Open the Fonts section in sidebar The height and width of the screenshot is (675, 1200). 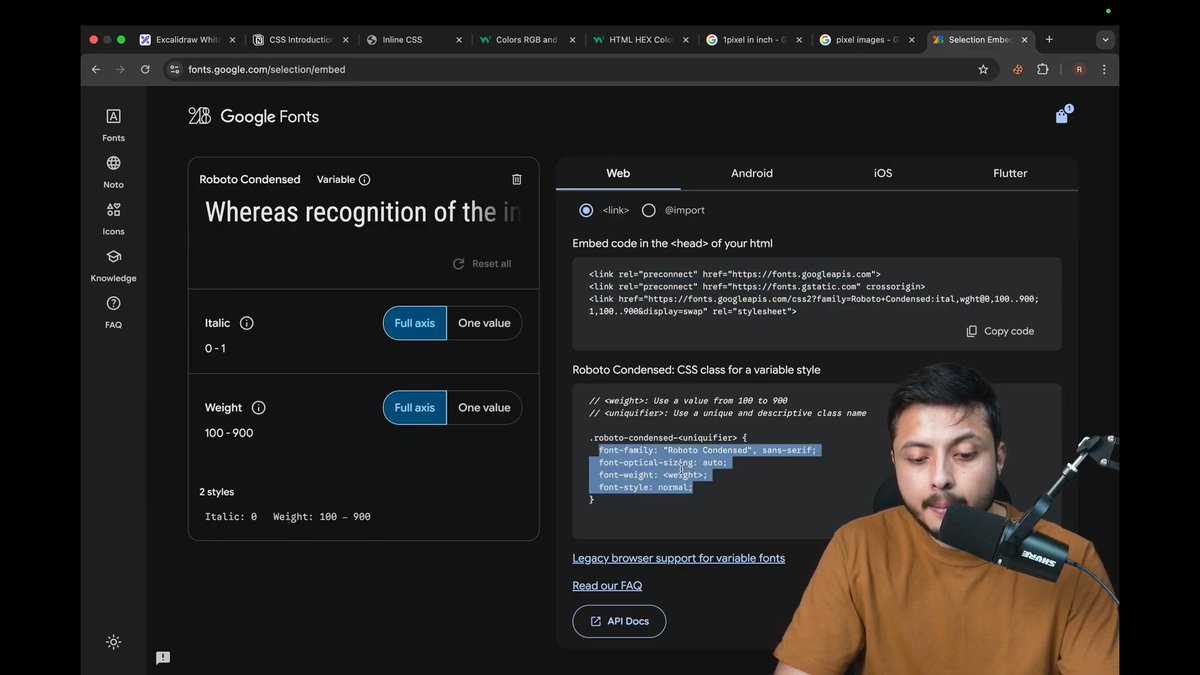tap(113, 125)
